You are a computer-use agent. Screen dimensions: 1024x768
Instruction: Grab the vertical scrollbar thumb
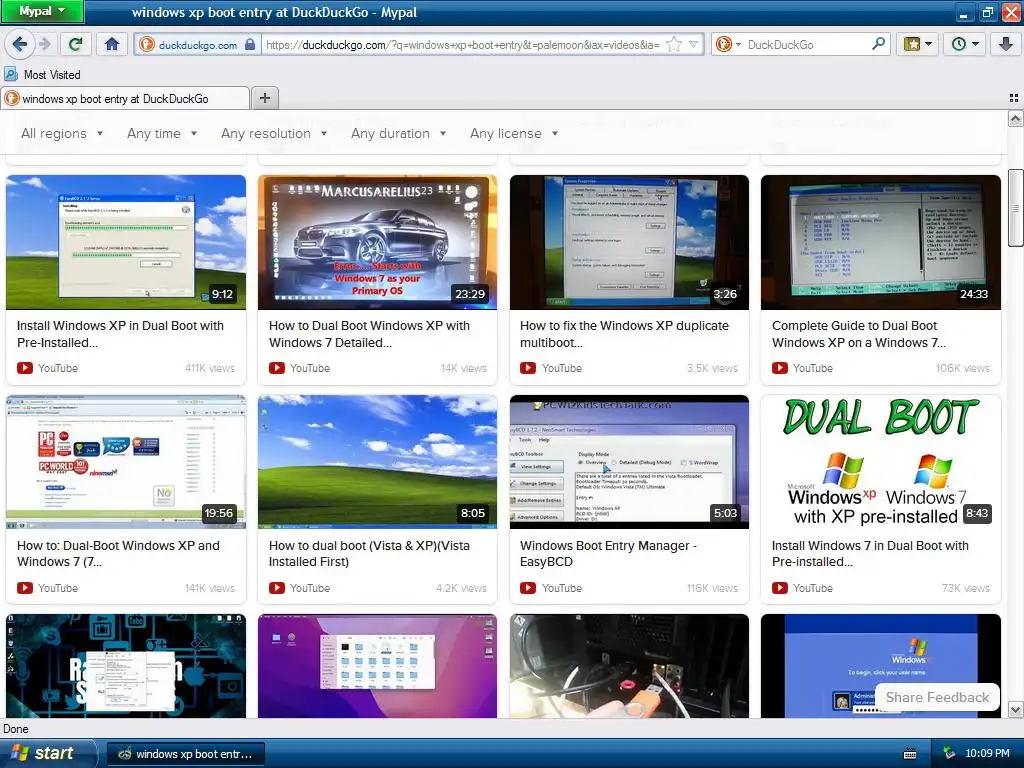(1016, 208)
